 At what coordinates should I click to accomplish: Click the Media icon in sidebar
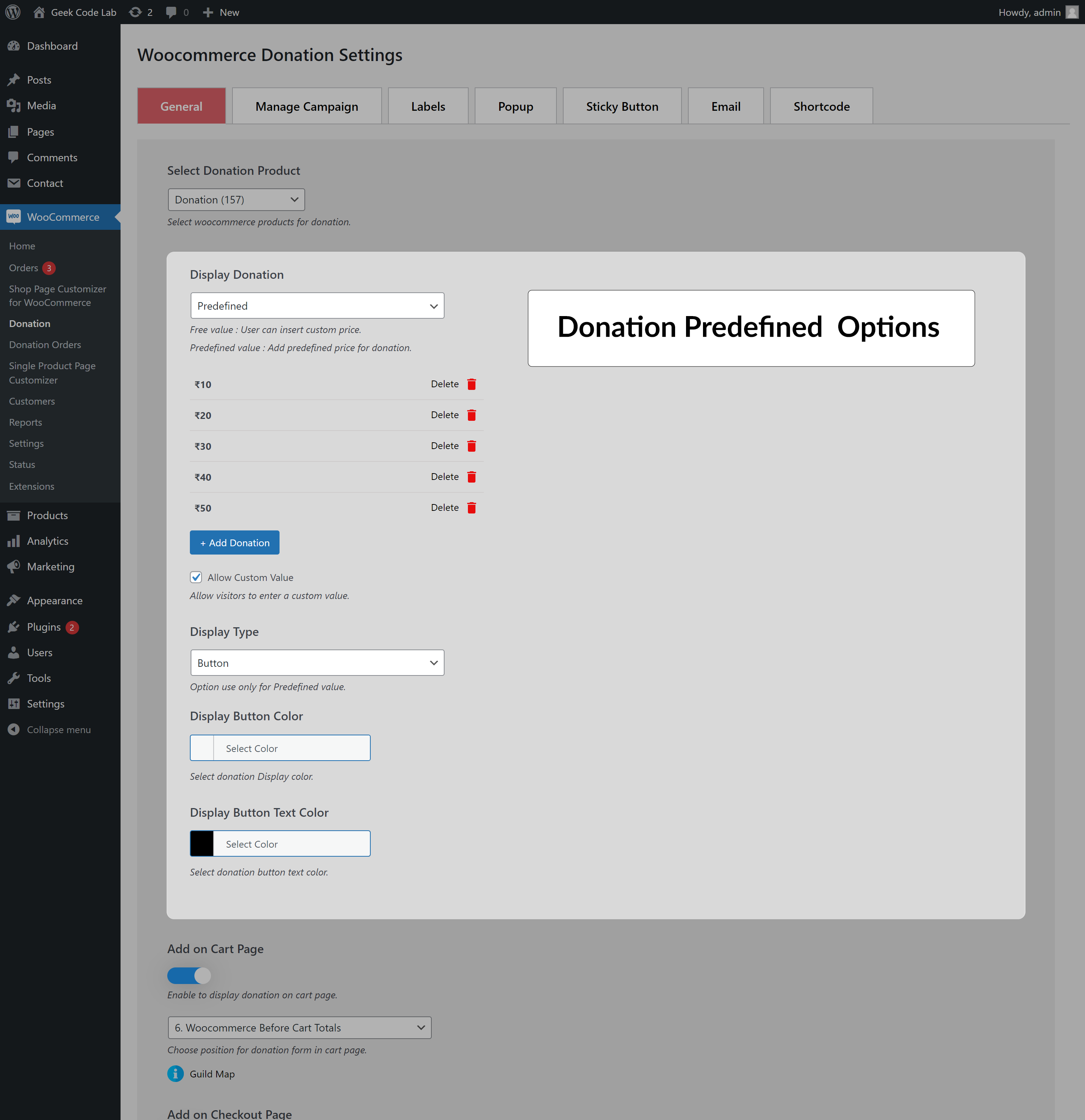14,106
